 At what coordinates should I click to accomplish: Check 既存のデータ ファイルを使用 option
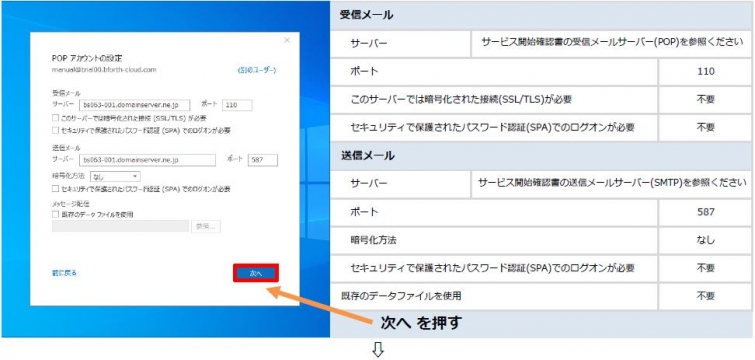click(x=55, y=214)
